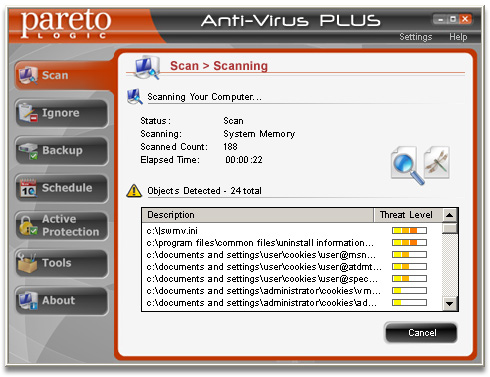Click the About computer info icon

click(28, 301)
